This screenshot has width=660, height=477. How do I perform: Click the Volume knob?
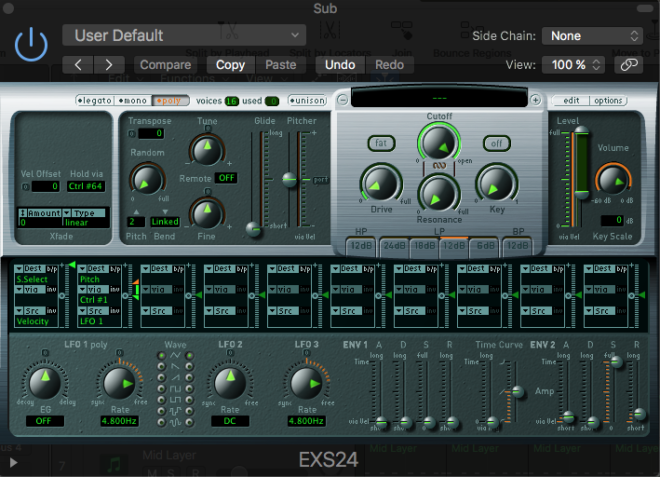(x=612, y=179)
